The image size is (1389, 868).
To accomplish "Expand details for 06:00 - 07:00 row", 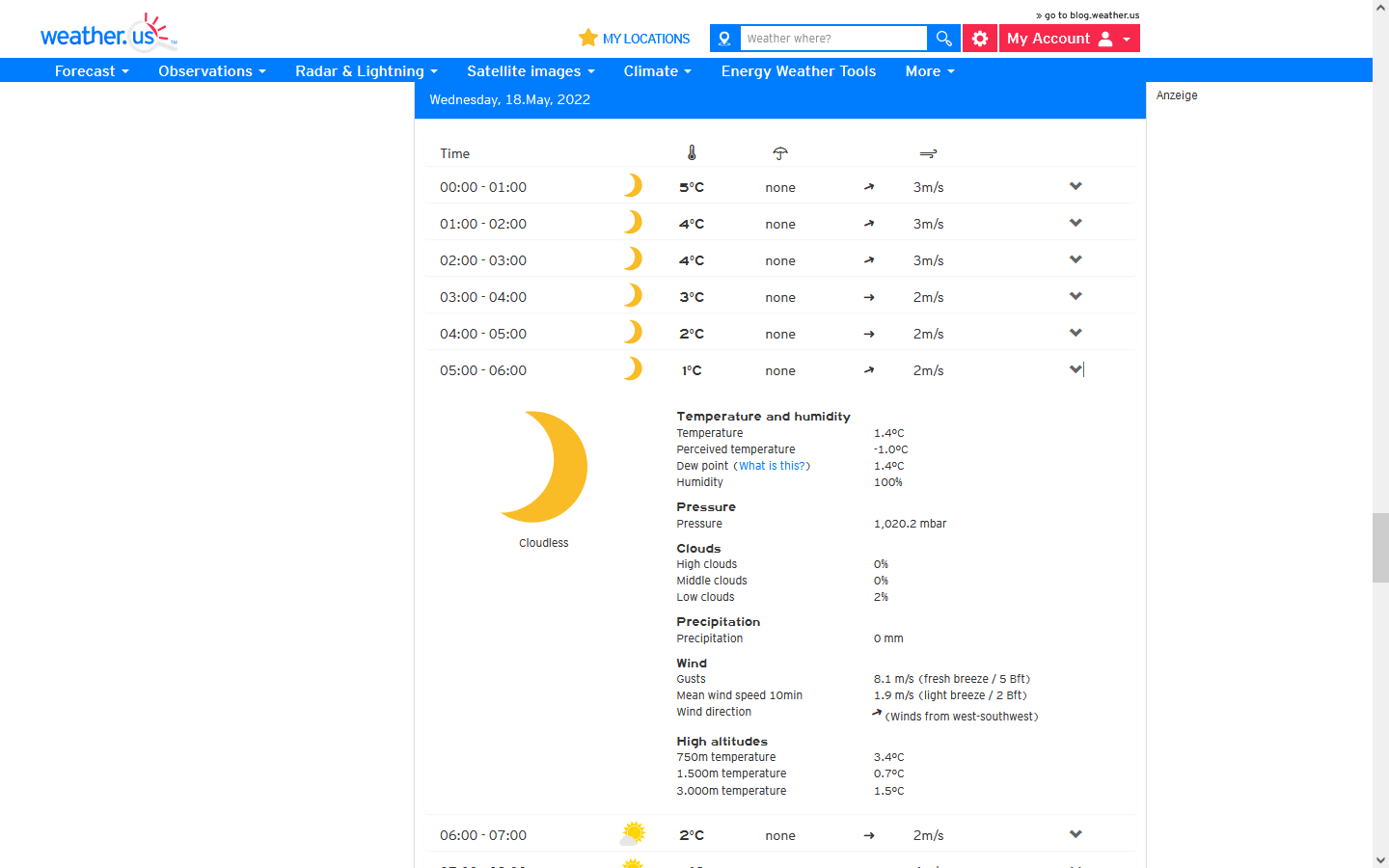I will pos(1076,834).
